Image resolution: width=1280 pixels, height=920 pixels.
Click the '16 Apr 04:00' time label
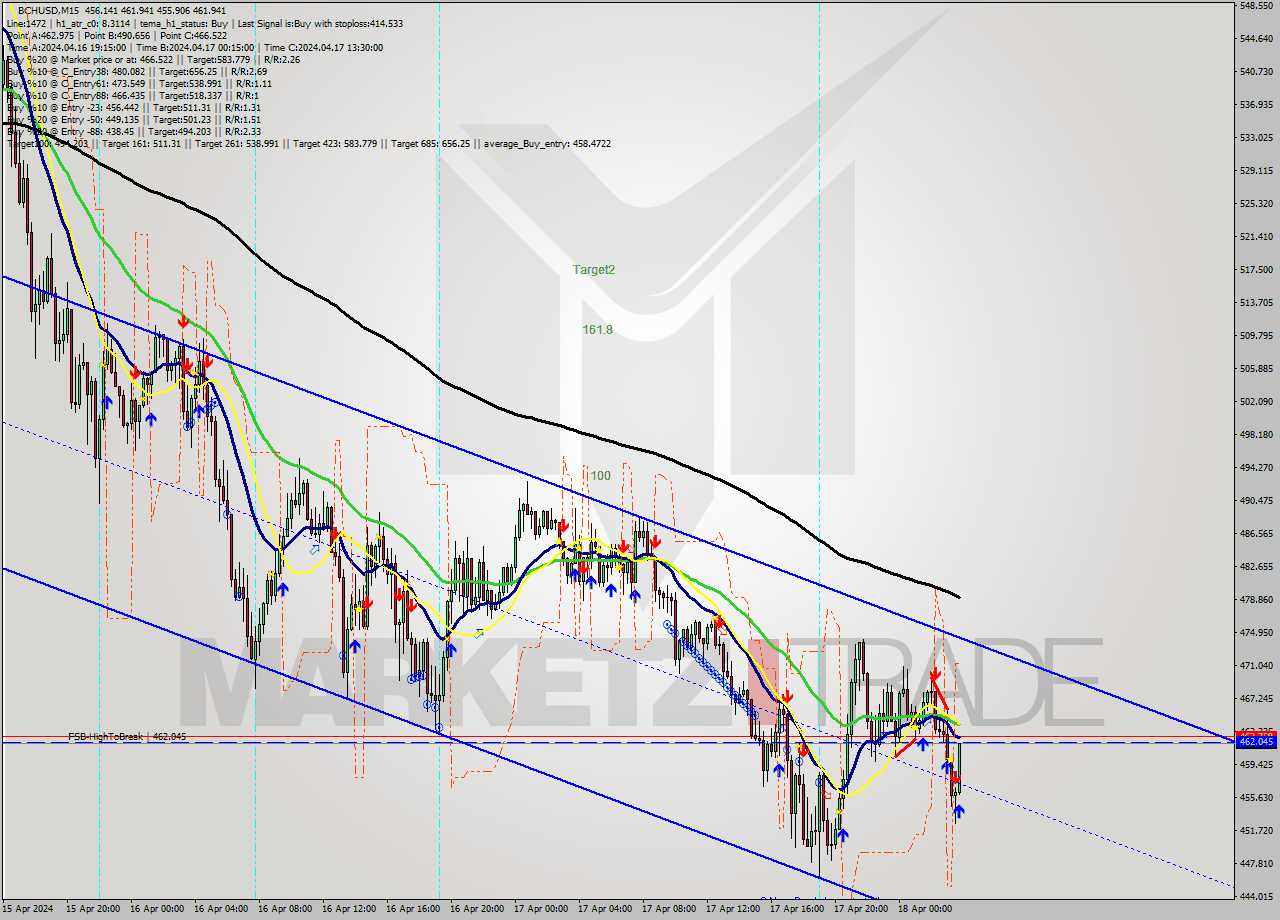coord(221,909)
